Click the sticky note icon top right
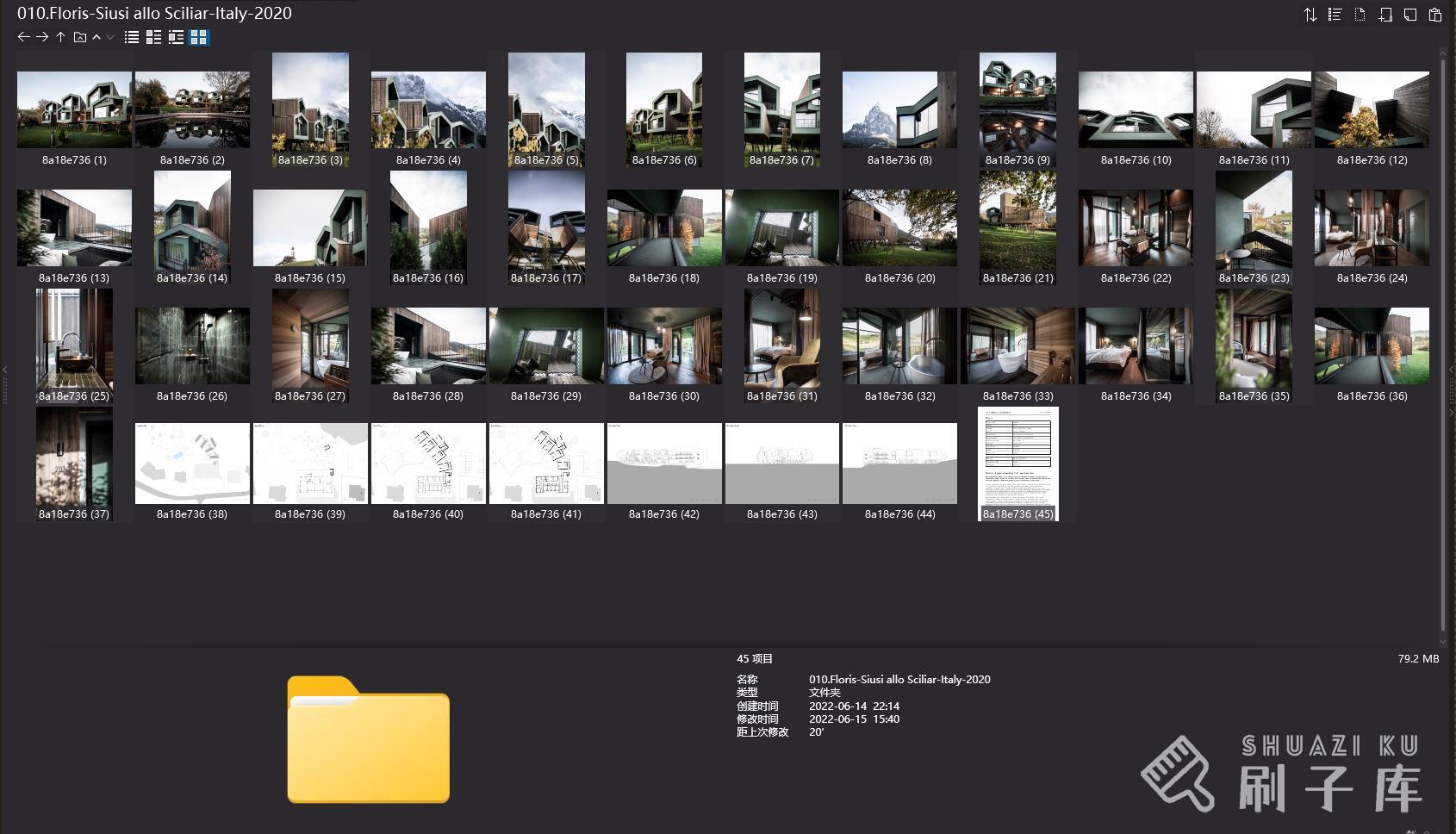This screenshot has height=834, width=1456. (1409, 15)
